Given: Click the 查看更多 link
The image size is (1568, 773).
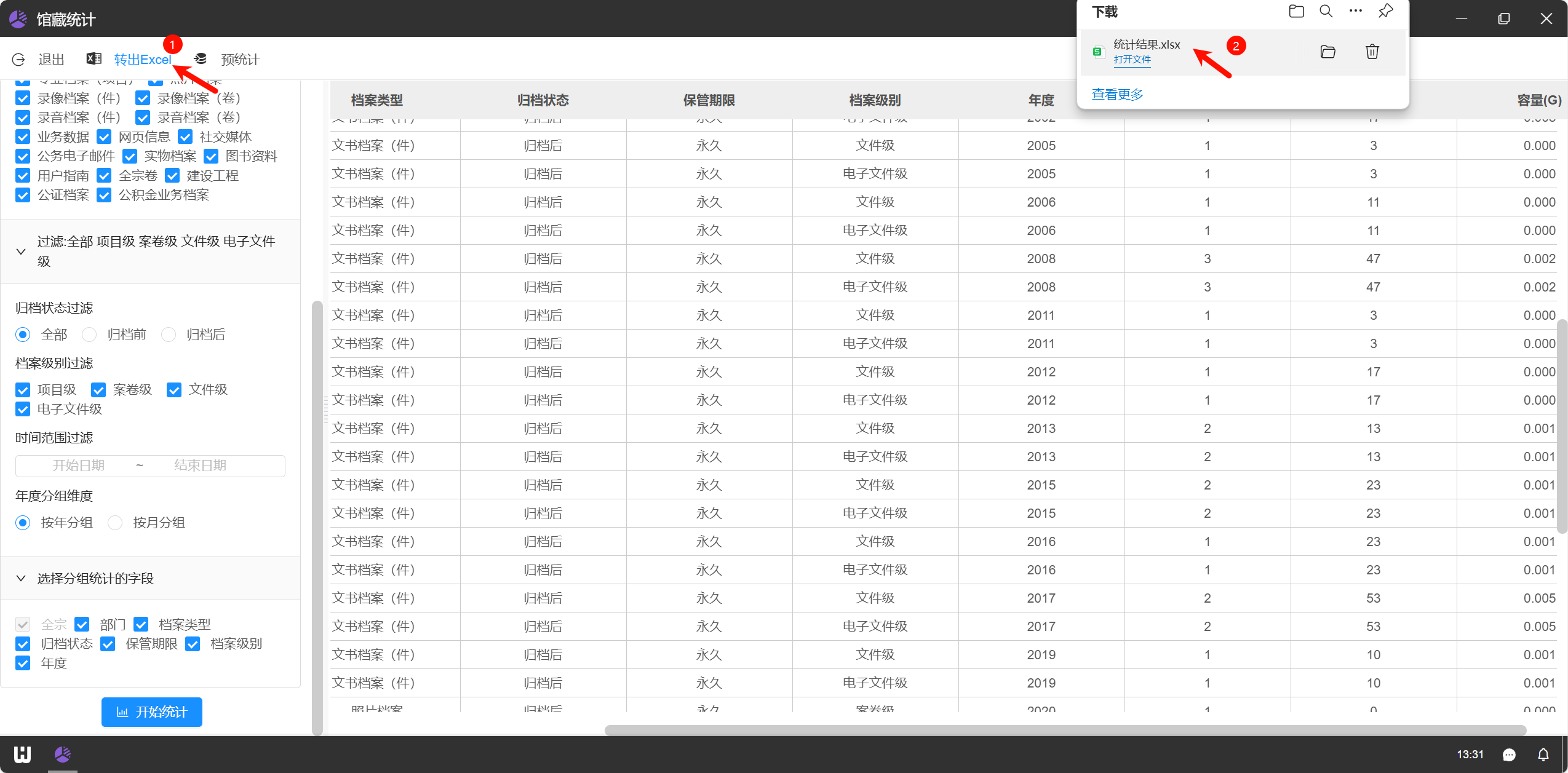Looking at the screenshot, I should pos(1117,95).
